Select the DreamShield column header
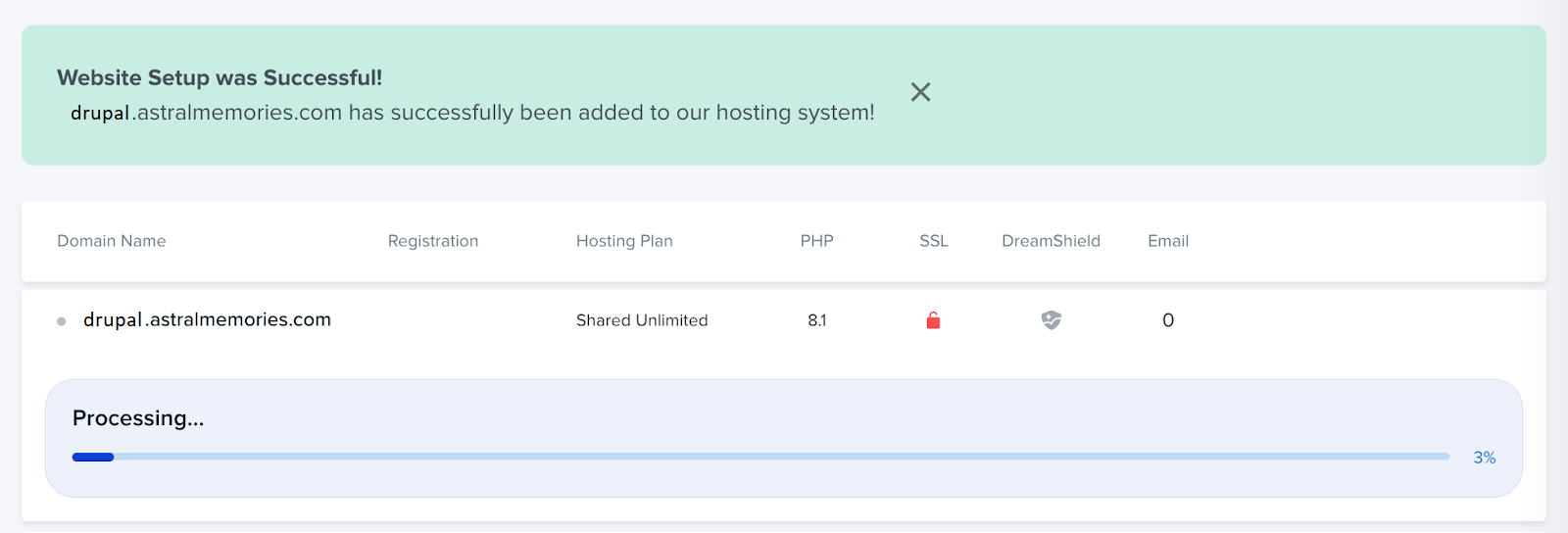This screenshot has width=1568, height=533. (1051, 241)
